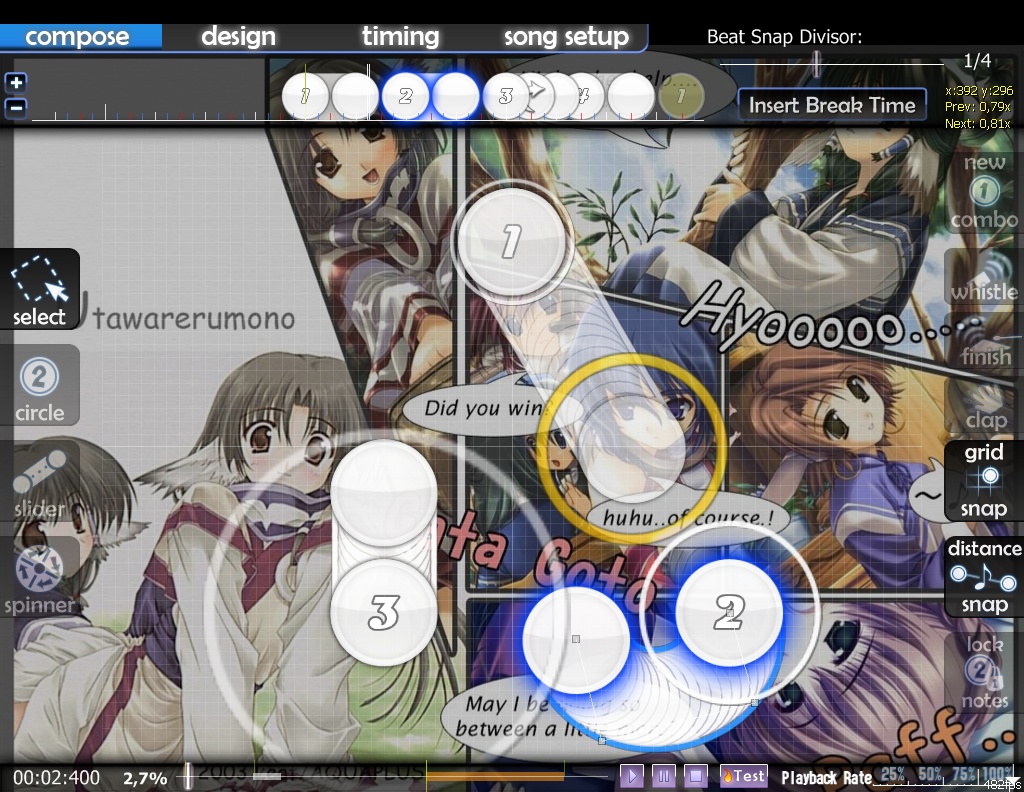Click the 1/4 beat snap divisor value

[977, 61]
